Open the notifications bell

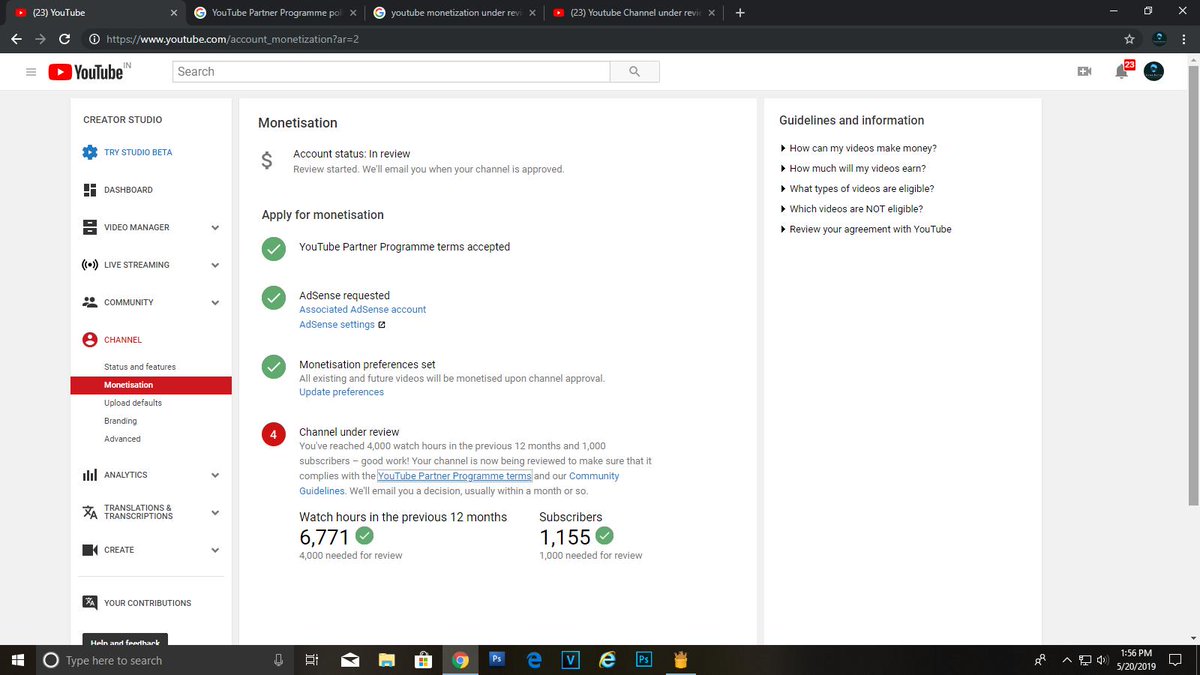pyautogui.click(x=1123, y=72)
